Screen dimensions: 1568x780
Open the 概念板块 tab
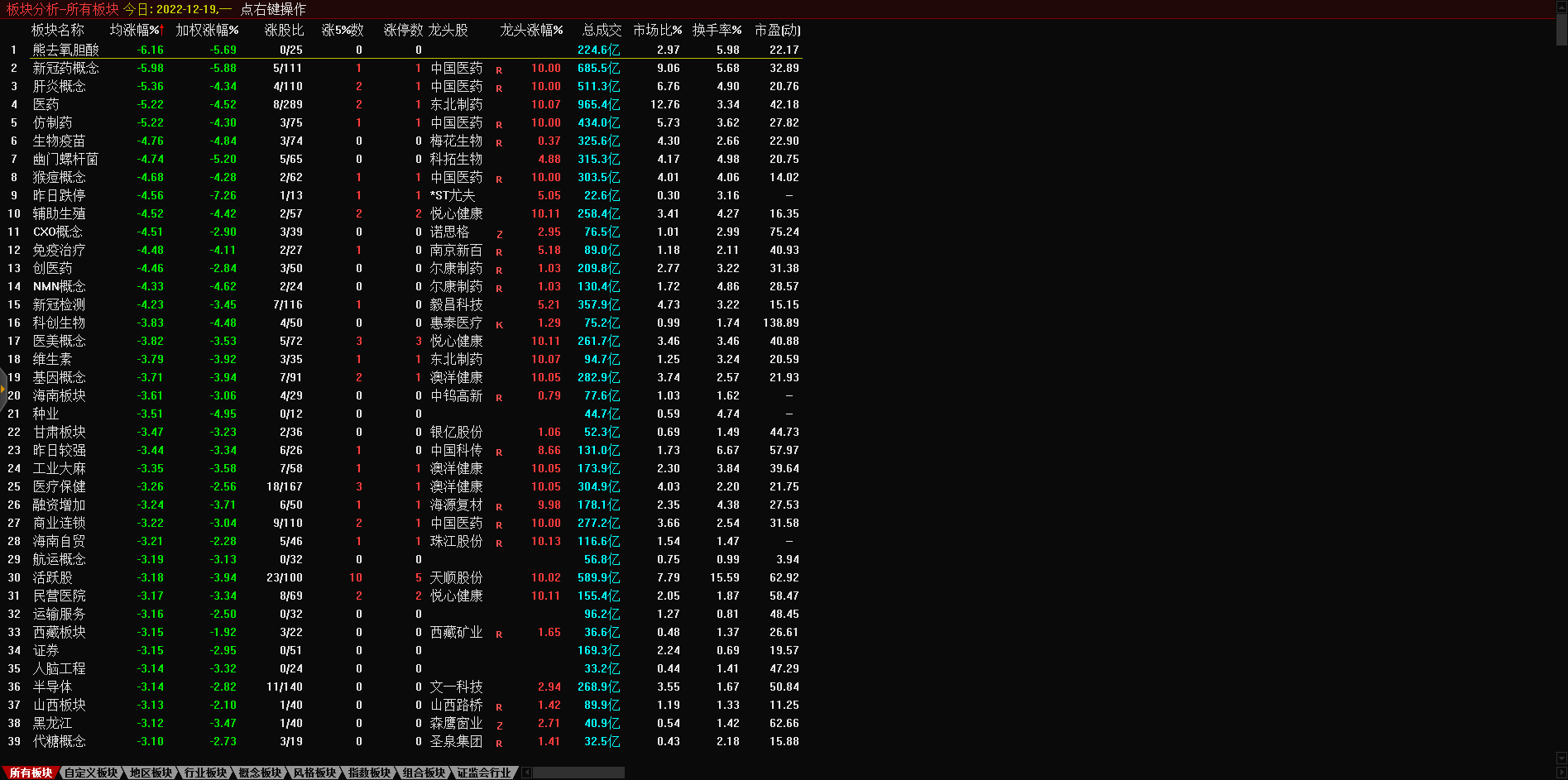pos(260,773)
